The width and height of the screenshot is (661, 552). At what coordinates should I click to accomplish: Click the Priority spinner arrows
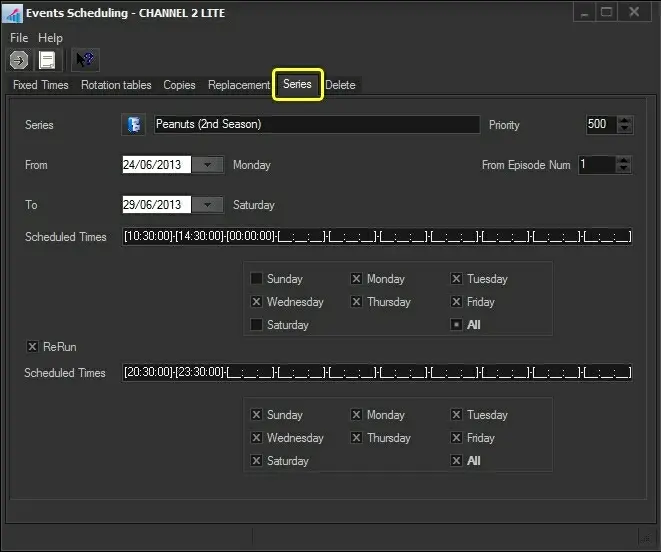(x=625, y=125)
